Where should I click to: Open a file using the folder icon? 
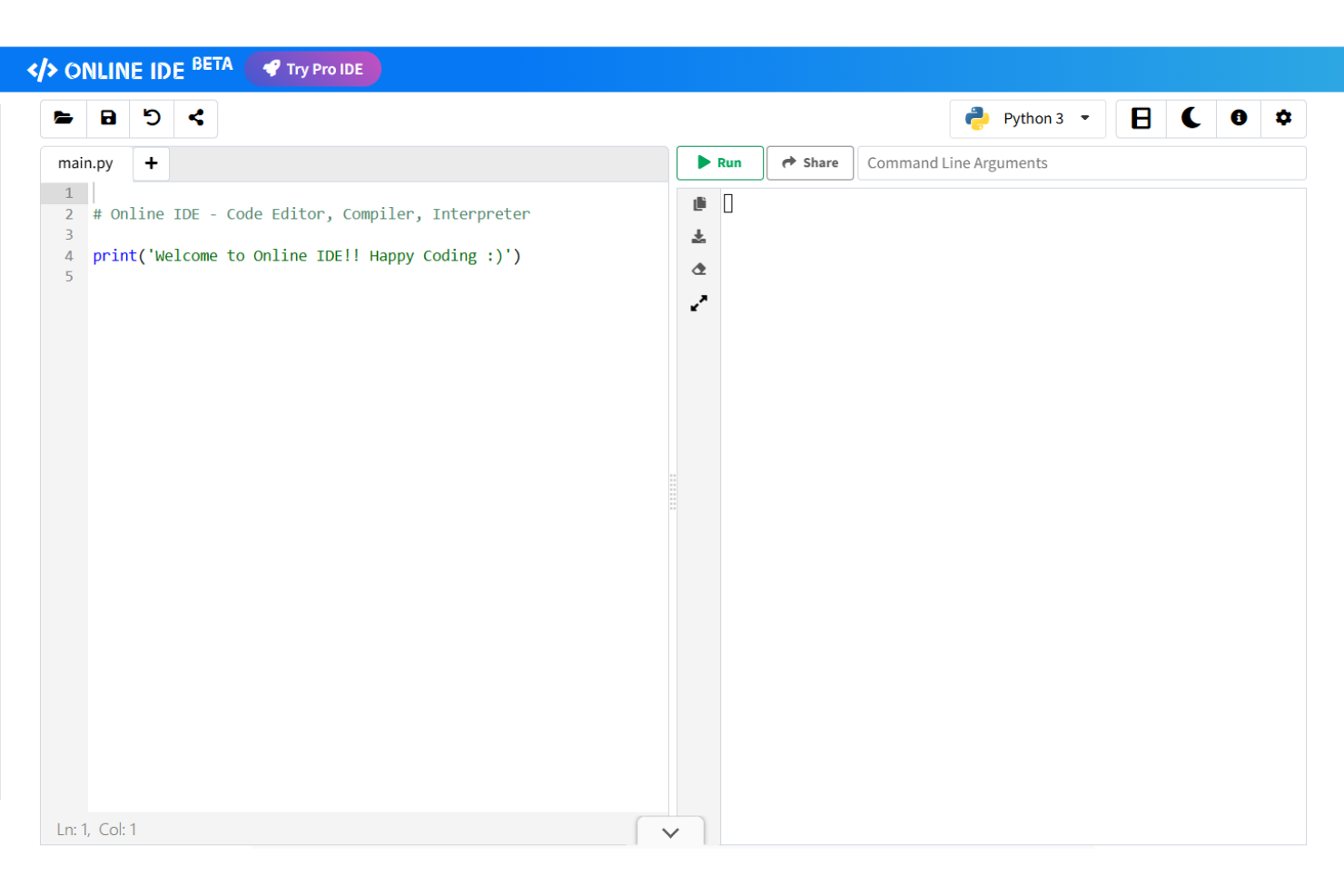(63, 118)
